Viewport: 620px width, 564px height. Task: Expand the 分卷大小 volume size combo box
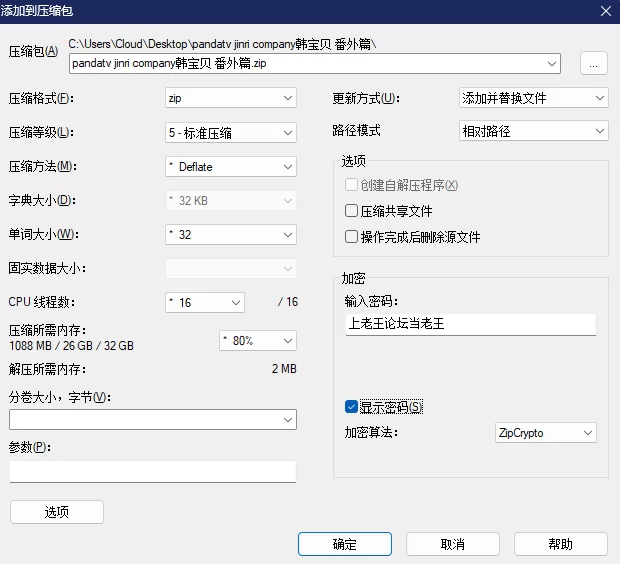[153, 420]
